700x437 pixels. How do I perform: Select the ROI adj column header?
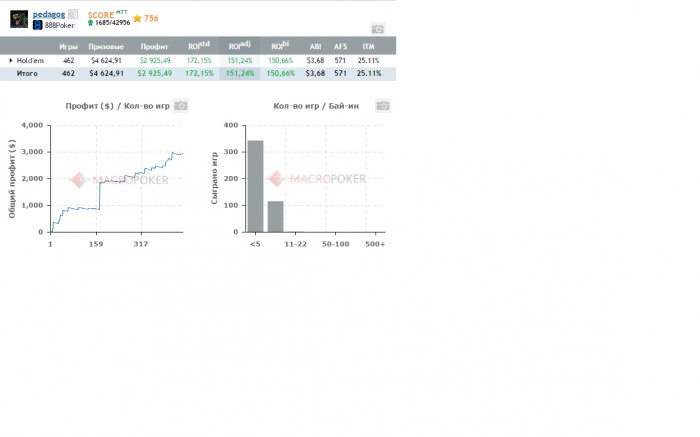240,45
